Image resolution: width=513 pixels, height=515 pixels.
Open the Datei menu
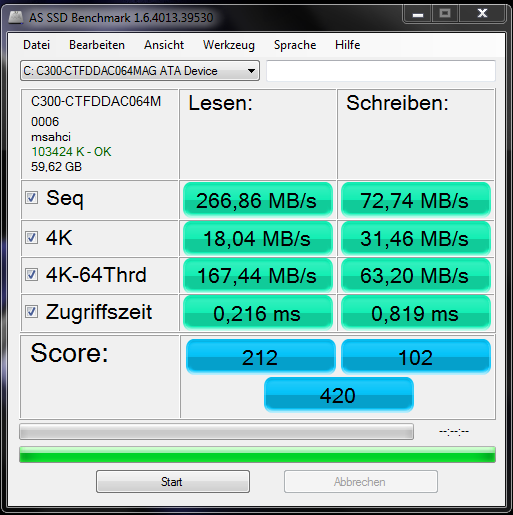coord(36,45)
